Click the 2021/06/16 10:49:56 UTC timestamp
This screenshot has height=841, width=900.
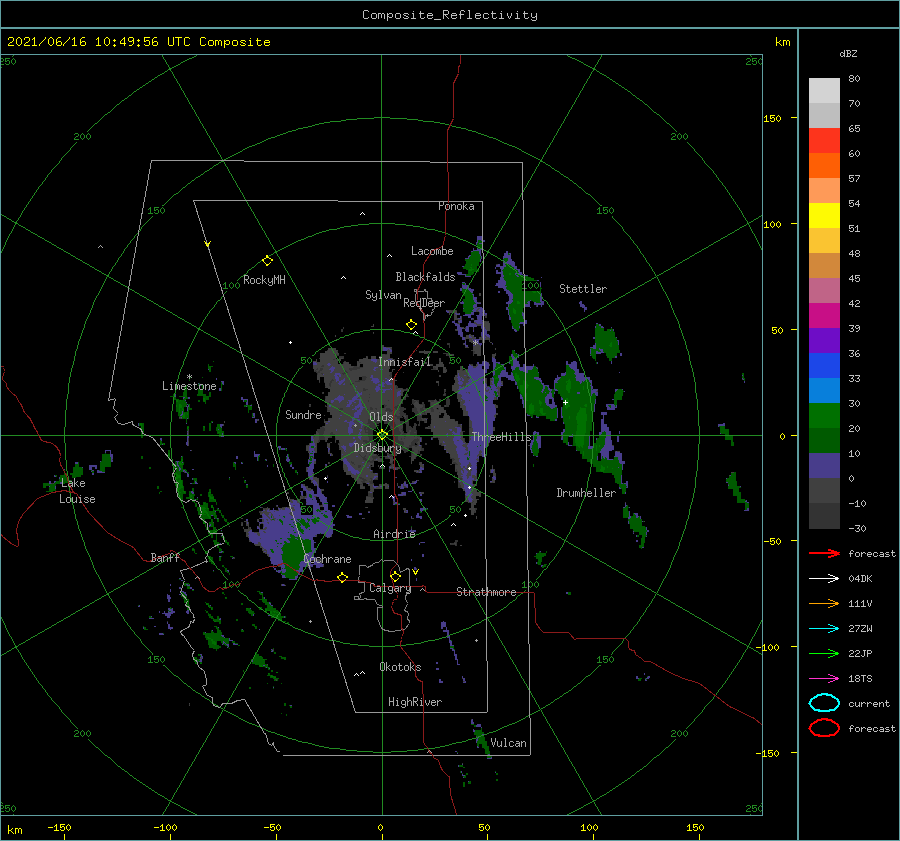138,42
